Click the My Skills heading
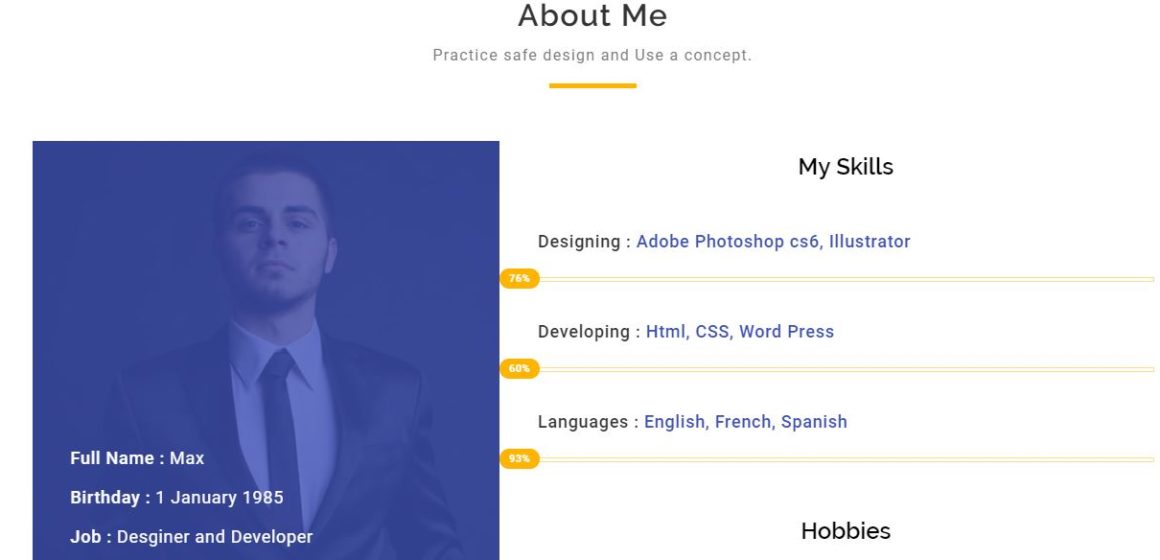This screenshot has width=1160, height=560. coord(846,166)
